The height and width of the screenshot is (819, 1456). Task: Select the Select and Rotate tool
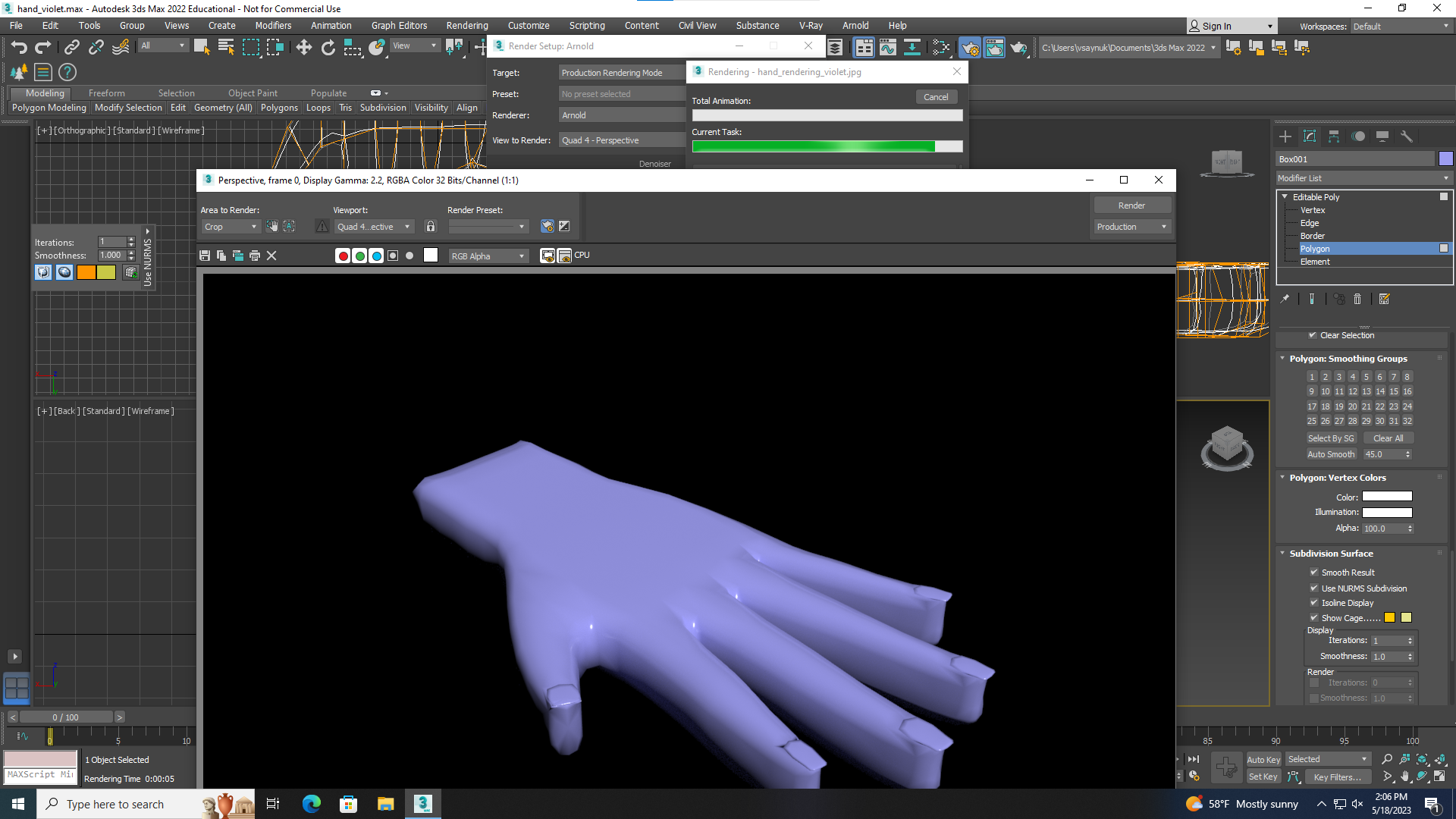tap(328, 47)
